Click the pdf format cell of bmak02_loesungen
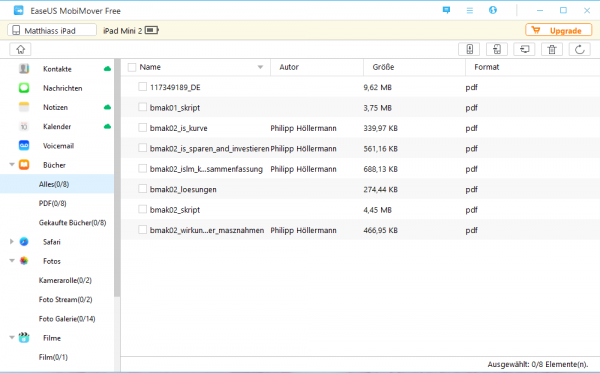This screenshot has width=600, height=373. 471,189
